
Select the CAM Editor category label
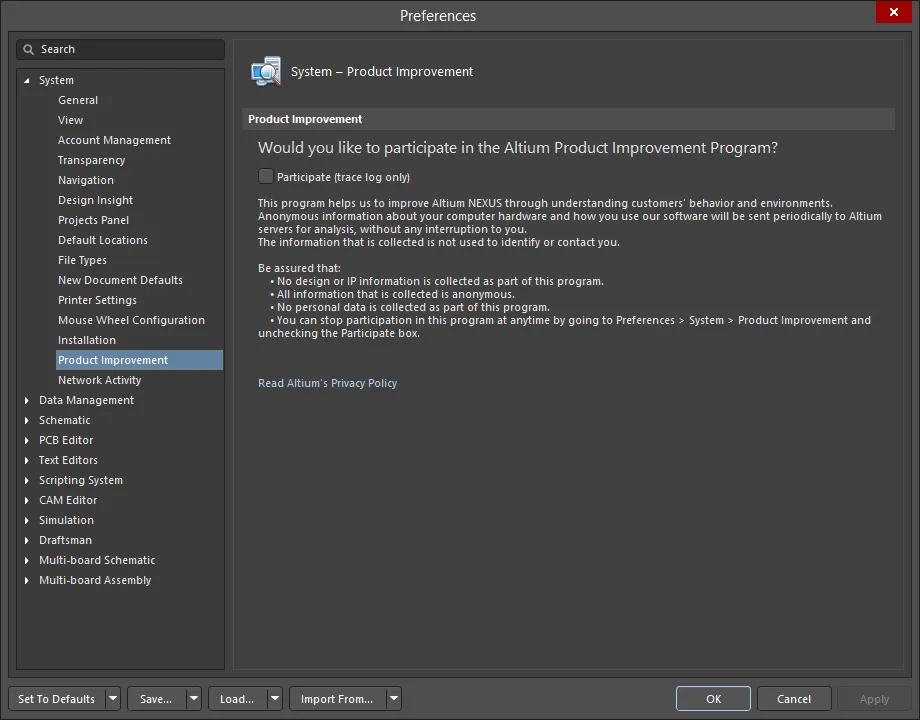[x=68, y=500]
